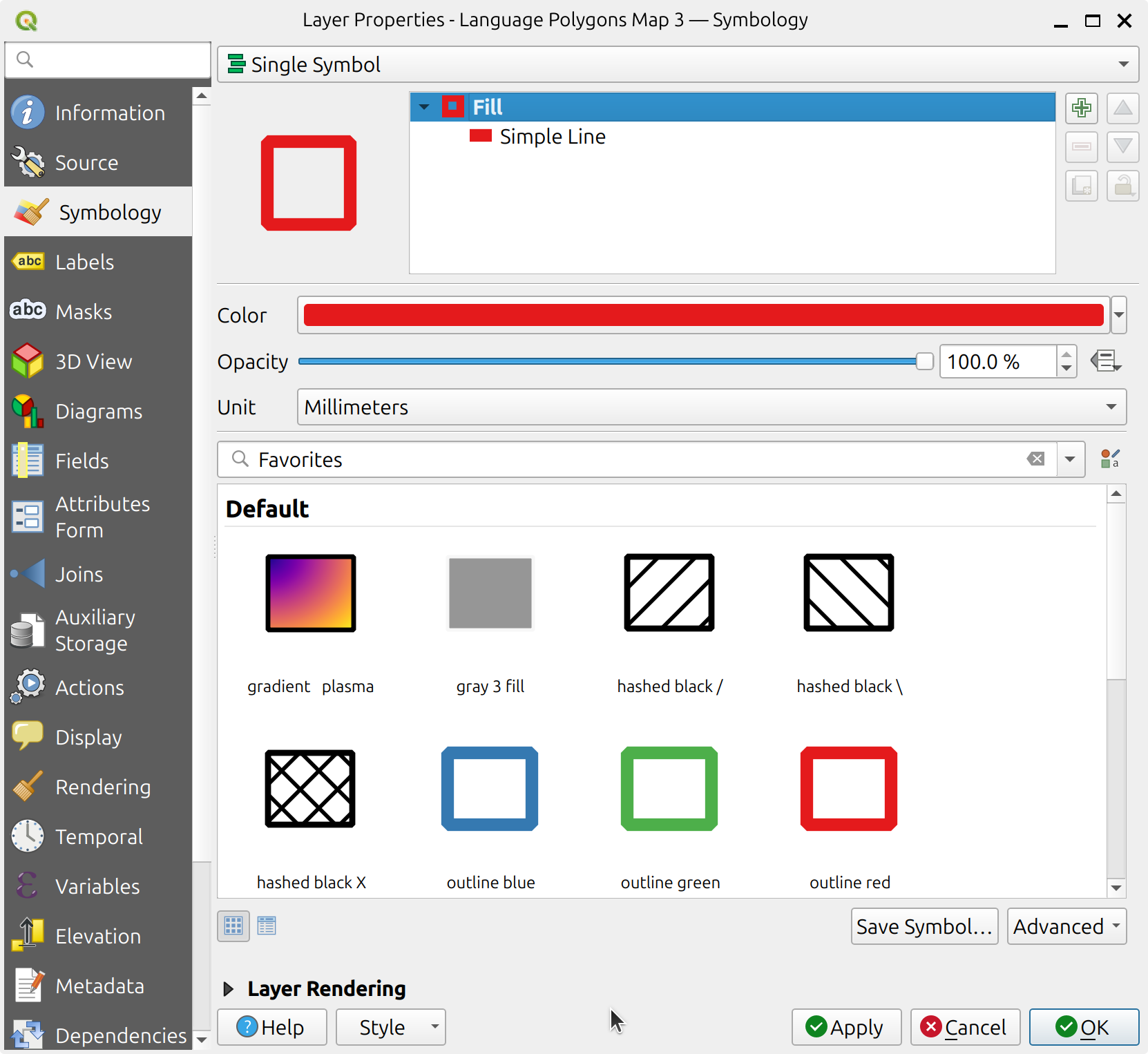The height and width of the screenshot is (1054, 1148).
Task: Add a new symbol layer
Action: tap(1081, 108)
